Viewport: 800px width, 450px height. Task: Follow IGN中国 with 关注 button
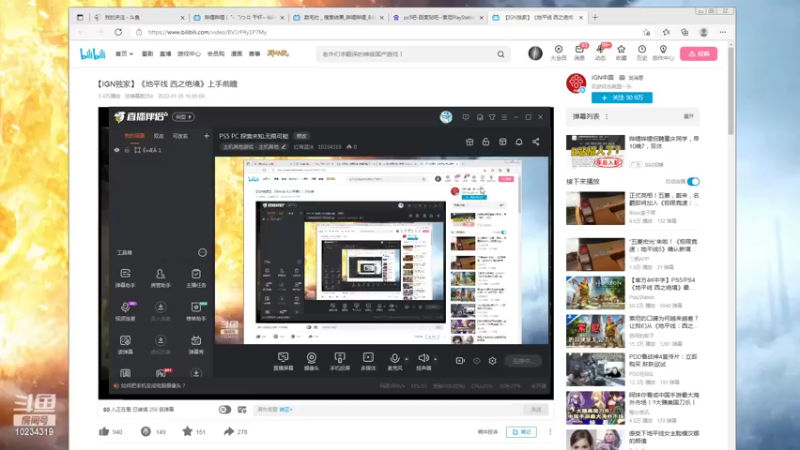click(x=622, y=97)
